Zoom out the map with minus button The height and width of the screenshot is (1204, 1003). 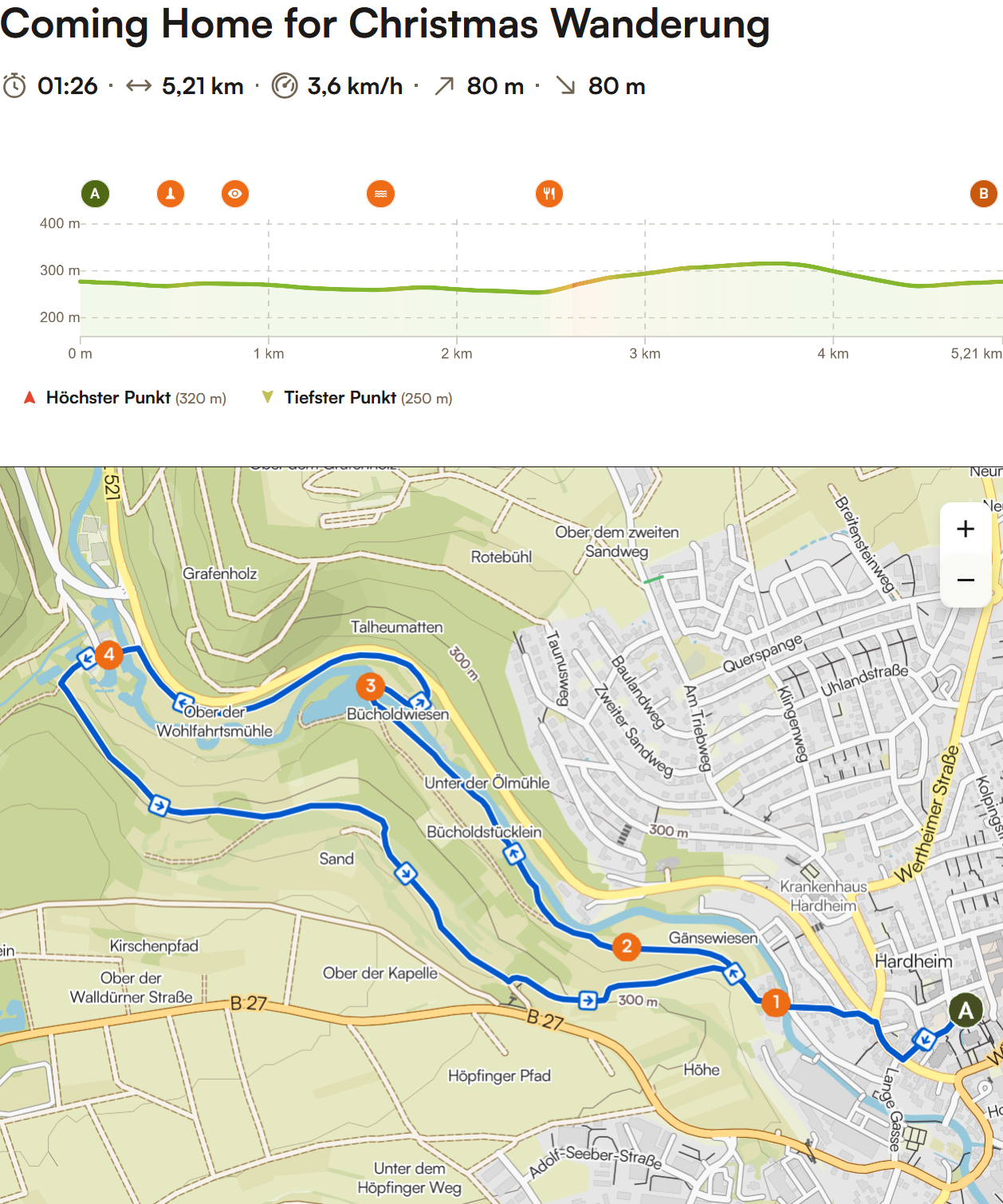[966, 580]
